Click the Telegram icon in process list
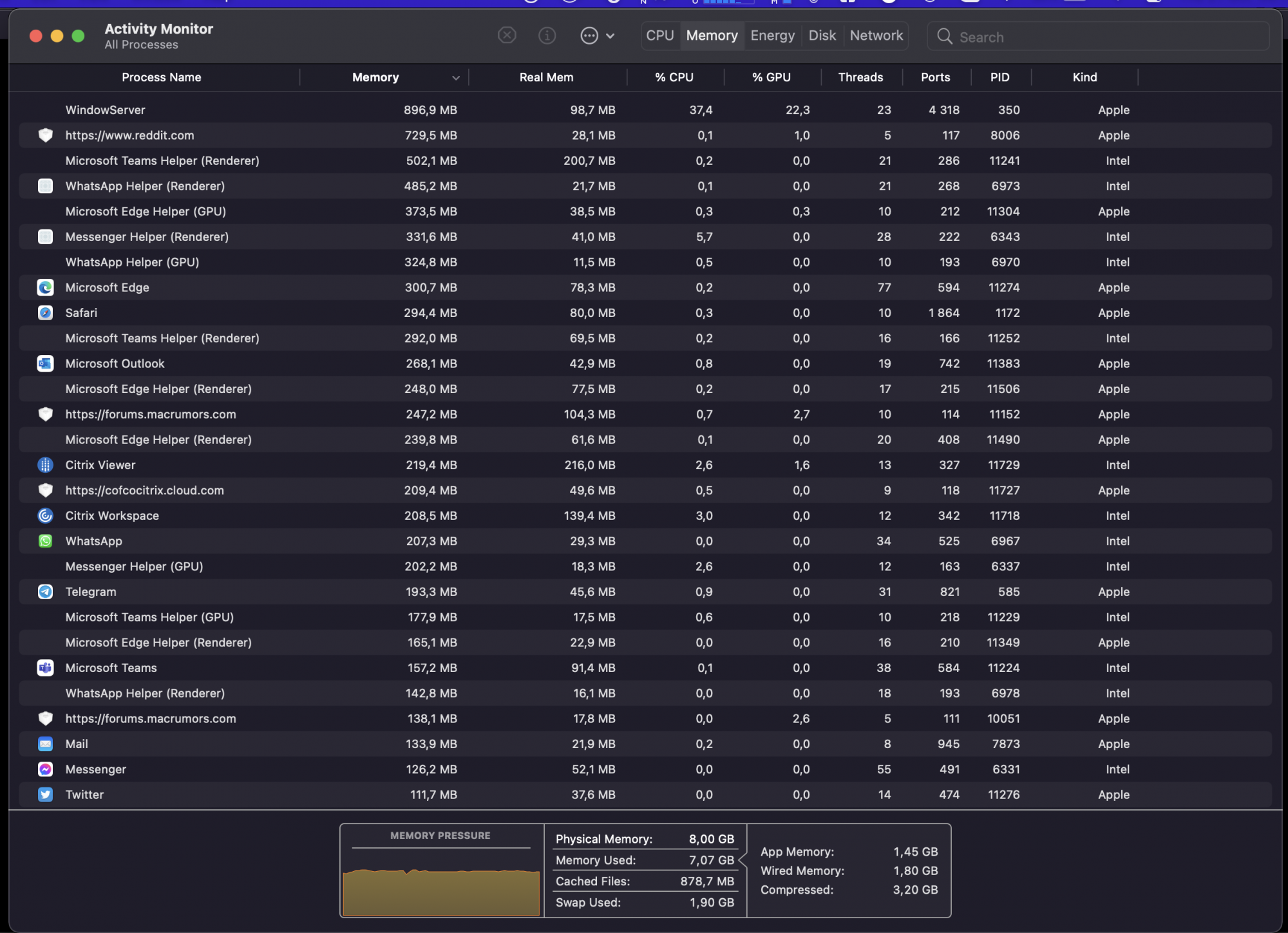 point(45,592)
